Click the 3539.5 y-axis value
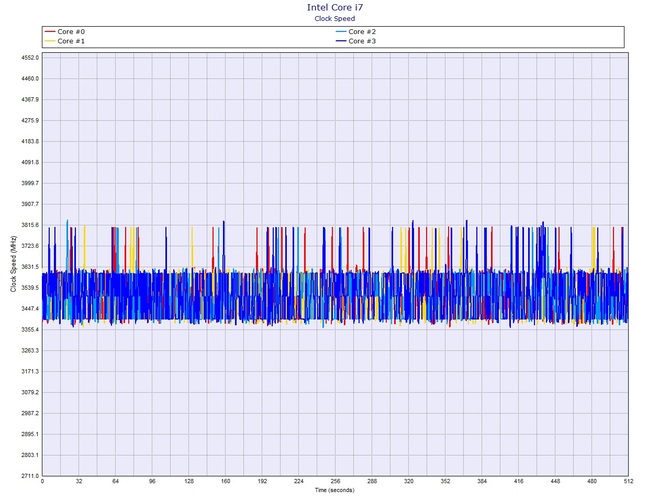This screenshot has height=502, width=670. pos(30,288)
